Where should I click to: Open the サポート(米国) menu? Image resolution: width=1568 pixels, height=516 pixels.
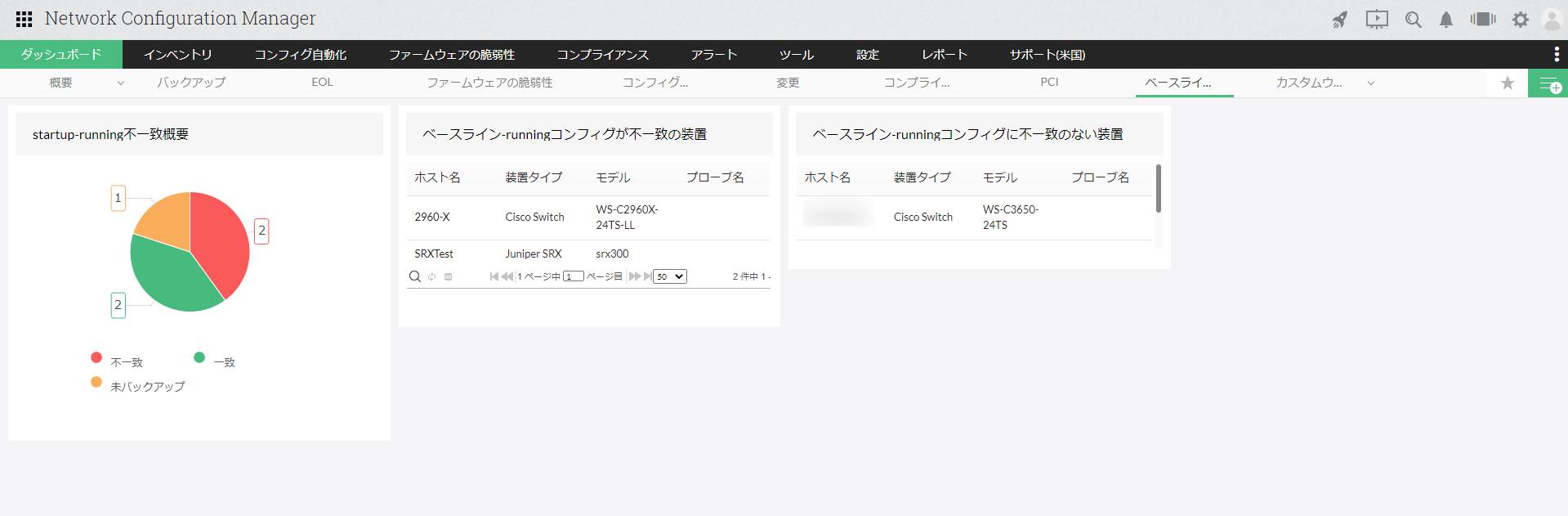(1048, 54)
